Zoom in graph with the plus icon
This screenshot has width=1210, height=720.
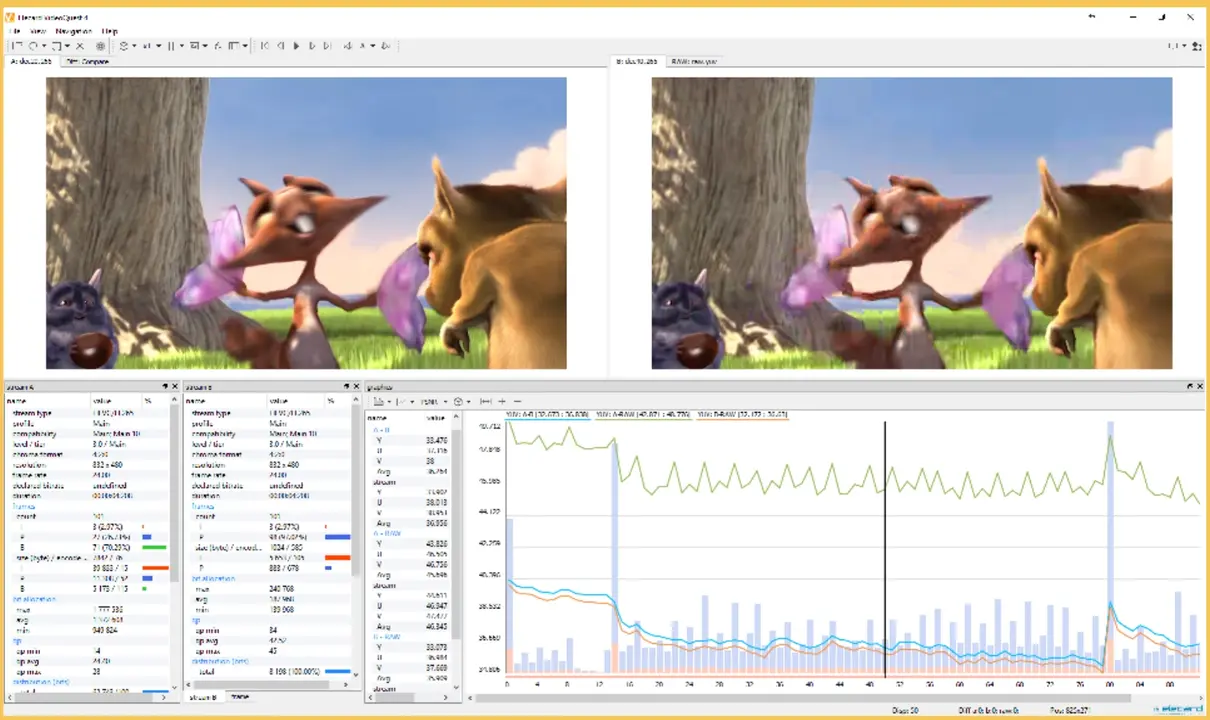click(x=502, y=401)
